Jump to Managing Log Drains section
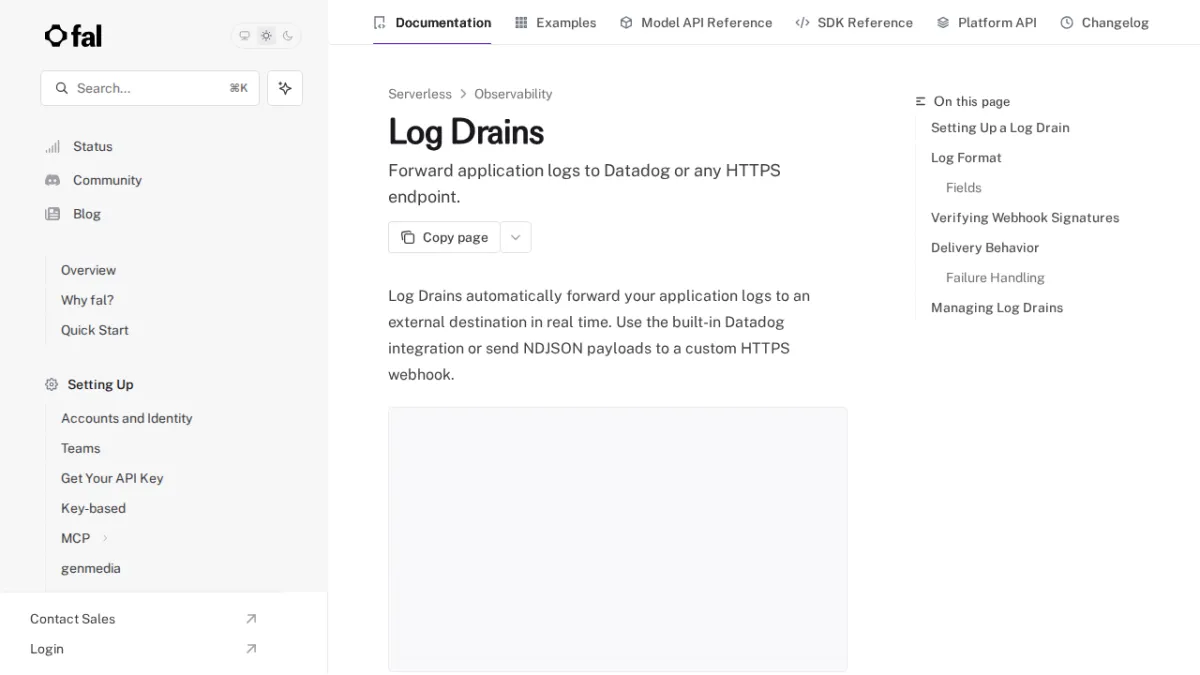 997,308
